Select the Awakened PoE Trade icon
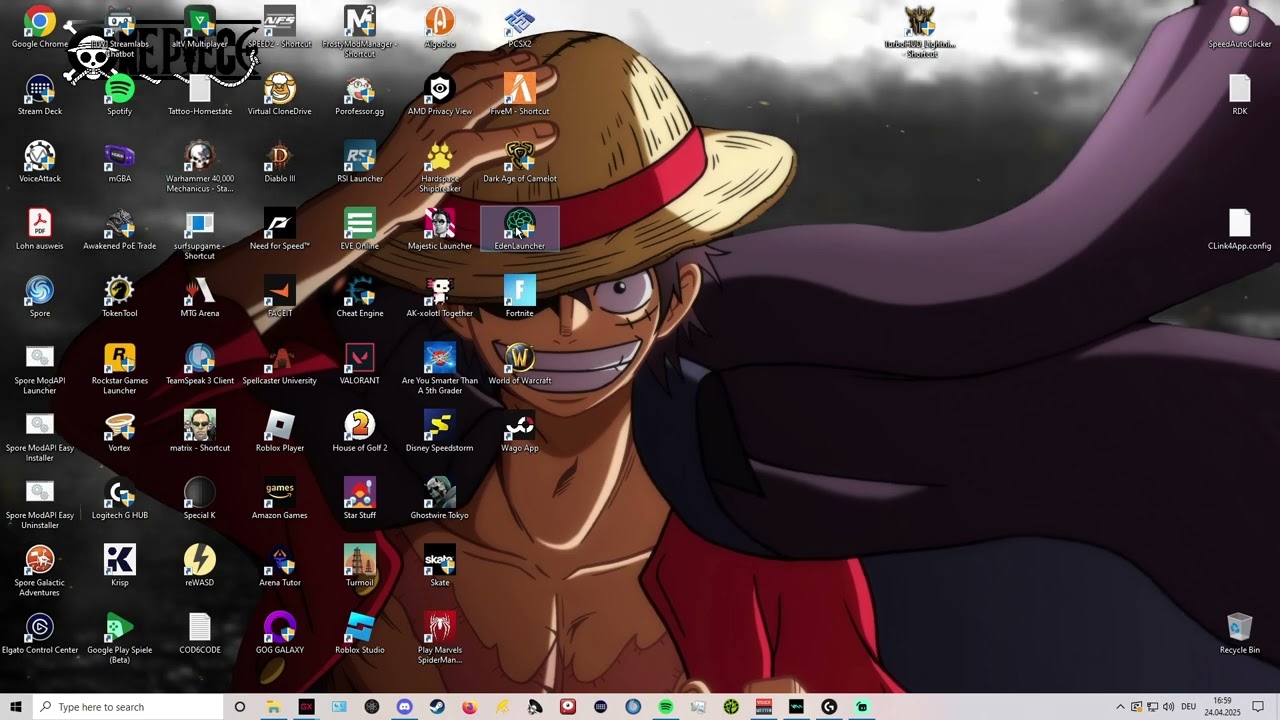Viewport: 1280px width, 720px height. (120, 228)
